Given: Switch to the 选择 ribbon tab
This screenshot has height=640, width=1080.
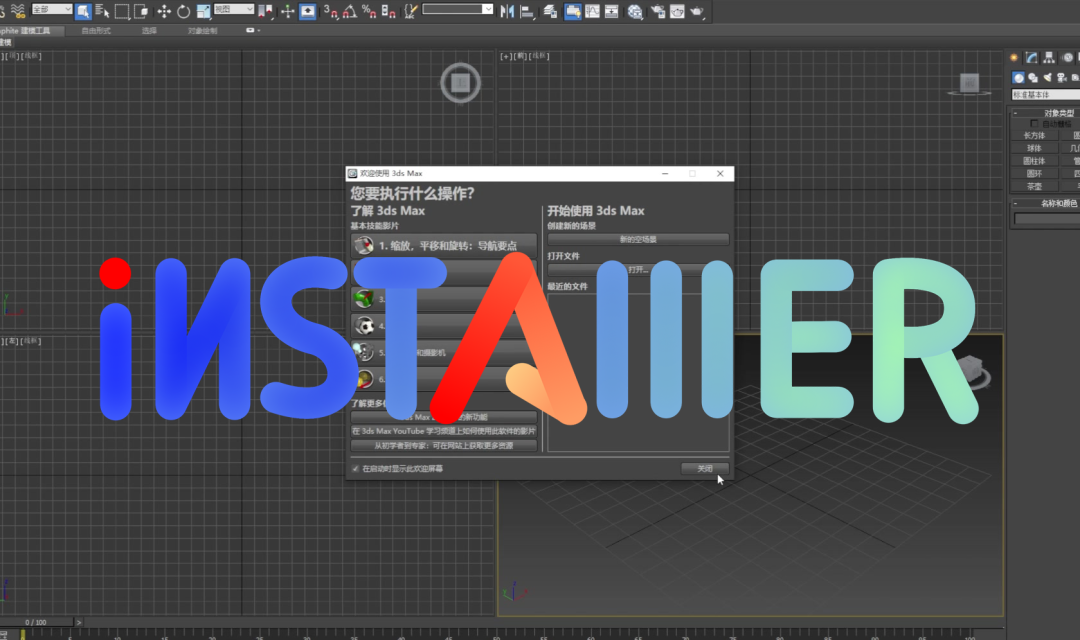Looking at the screenshot, I should point(149,30).
